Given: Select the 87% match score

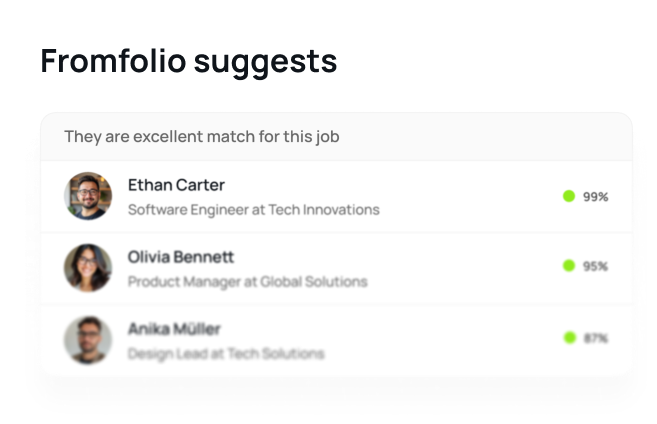Looking at the screenshot, I should [x=596, y=338].
